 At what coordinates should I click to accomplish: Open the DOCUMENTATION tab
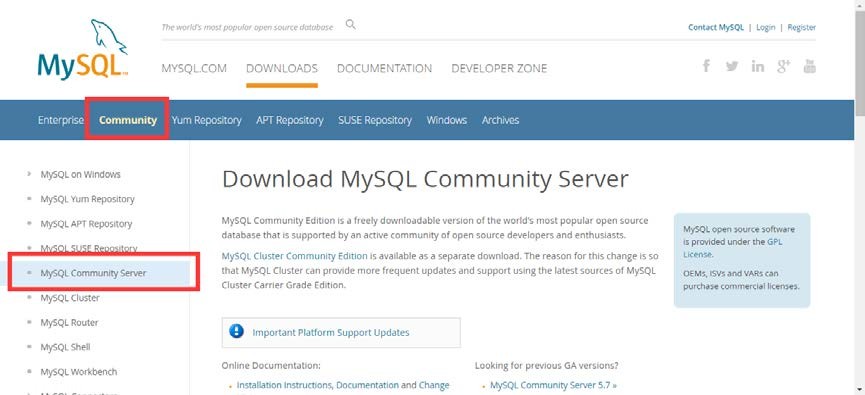pyautogui.click(x=385, y=68)
